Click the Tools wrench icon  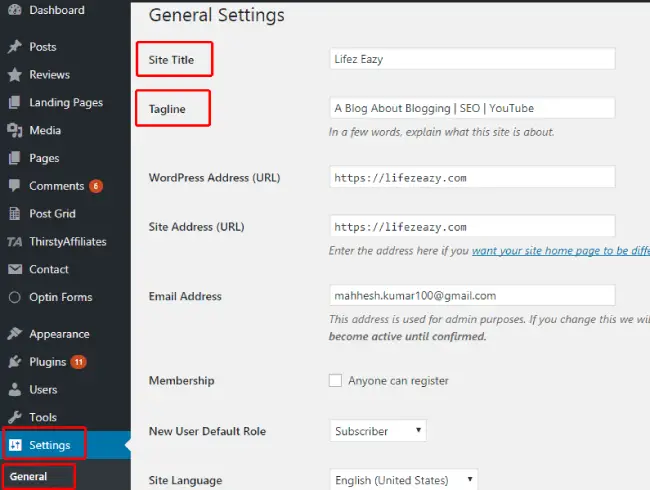click(15, 417)
